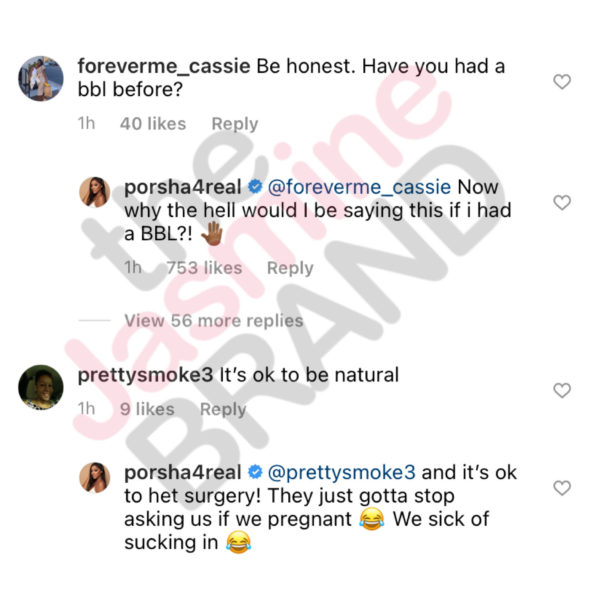Reply to foreverme_cassie's comment
Screen dimensions: 595x595
point(235,124)
